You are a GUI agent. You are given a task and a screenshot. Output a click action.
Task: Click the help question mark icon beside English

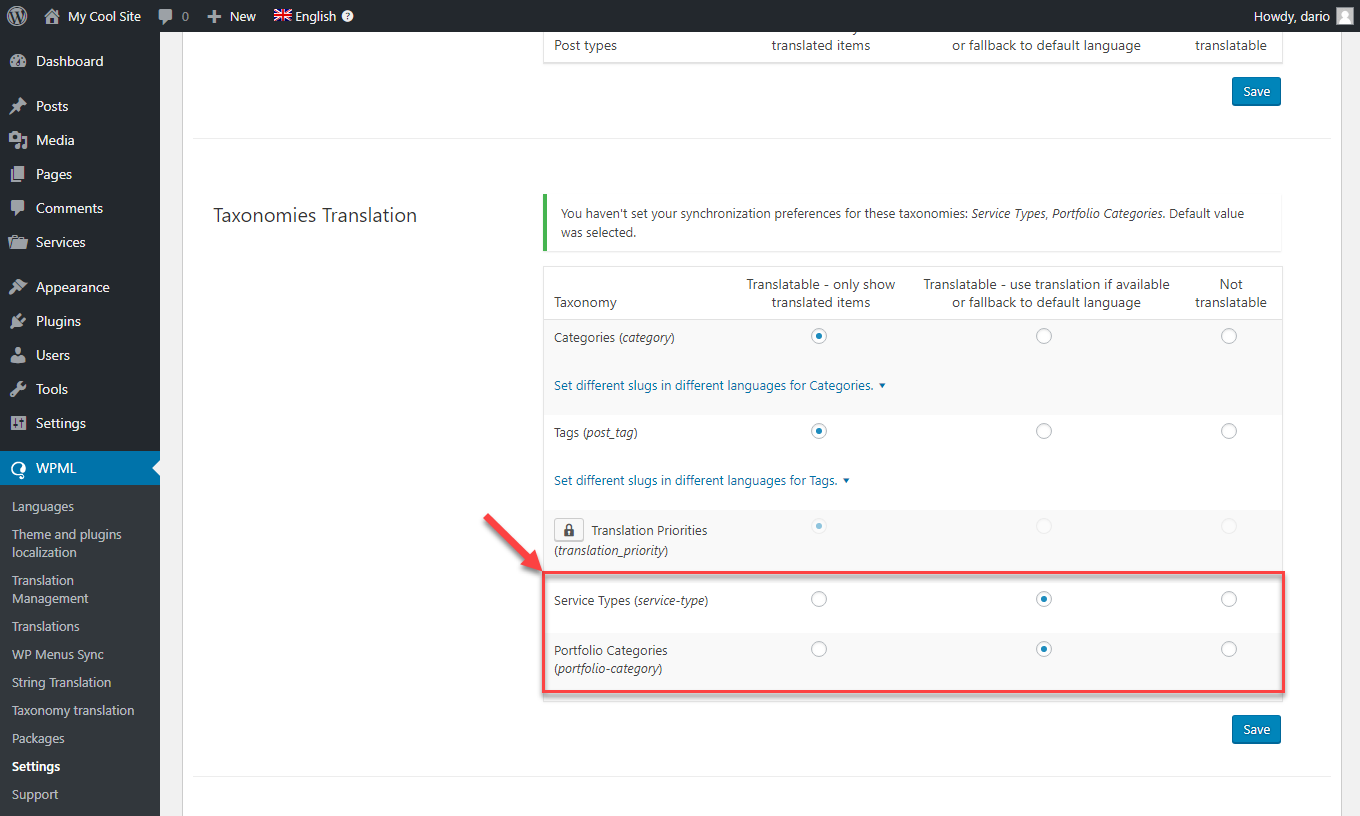point(347,16)
